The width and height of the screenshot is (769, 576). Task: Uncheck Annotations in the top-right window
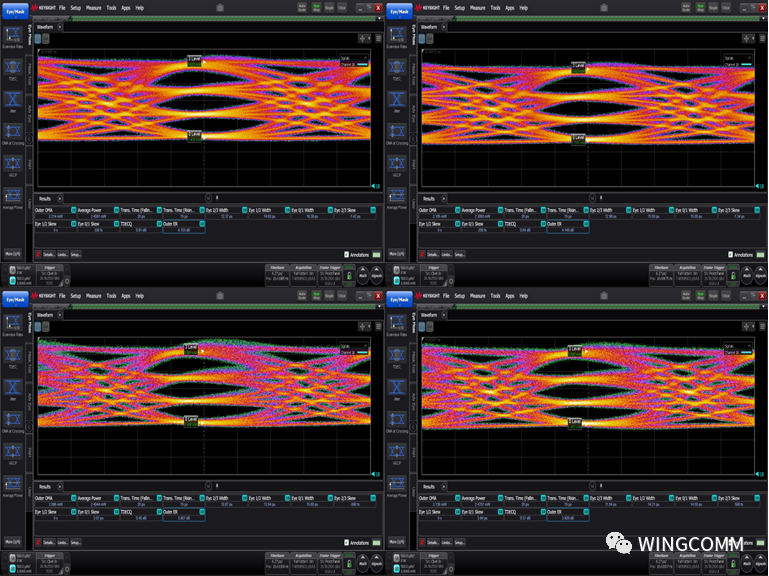click(x=730, y=254)
